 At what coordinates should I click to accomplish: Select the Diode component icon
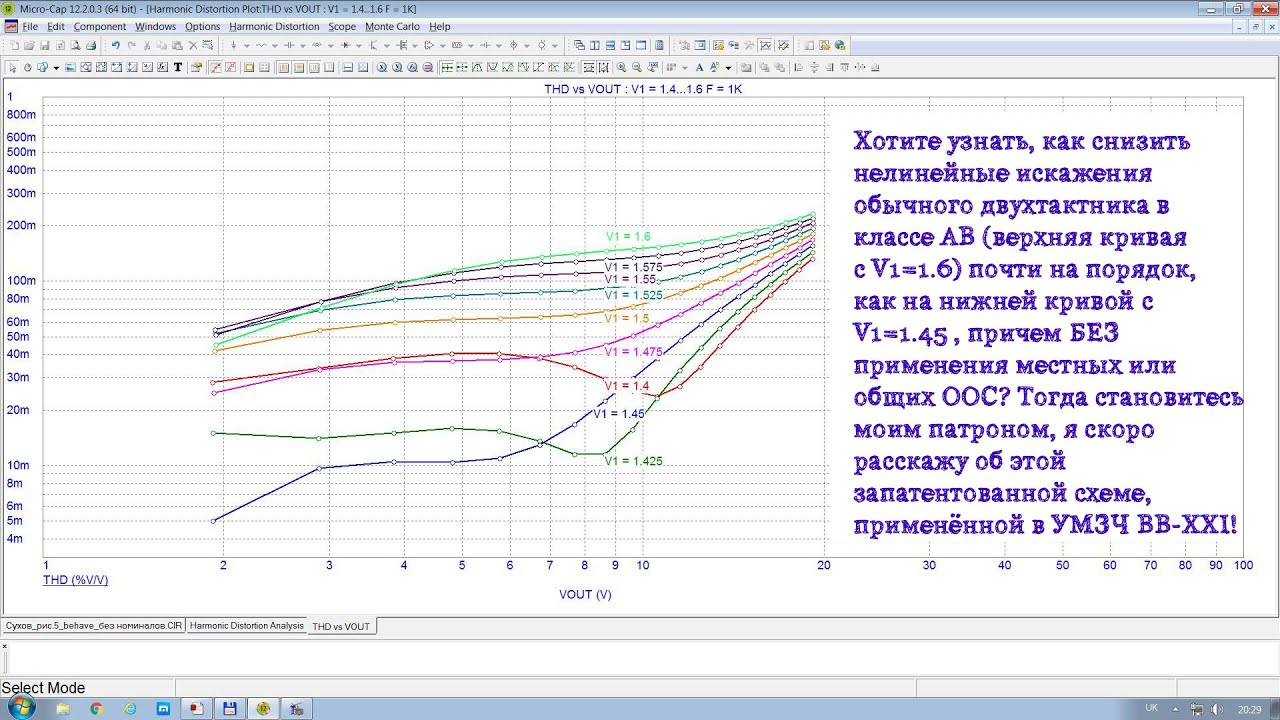coord(345,46)
